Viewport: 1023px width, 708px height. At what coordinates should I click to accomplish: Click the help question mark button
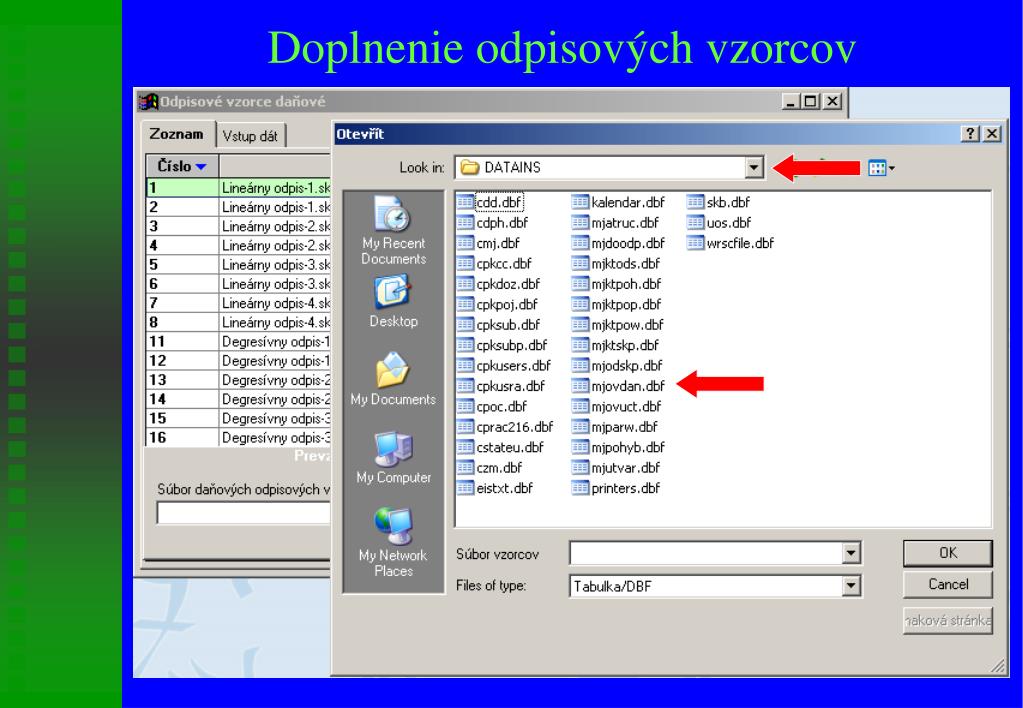970,134
